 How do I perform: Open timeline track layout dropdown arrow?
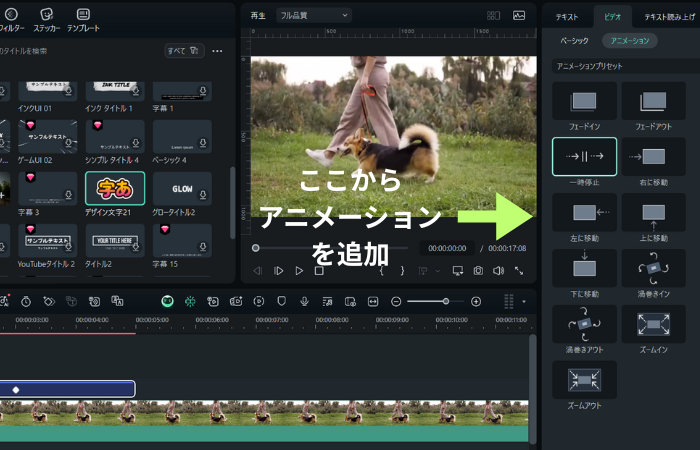pos(524,302)
